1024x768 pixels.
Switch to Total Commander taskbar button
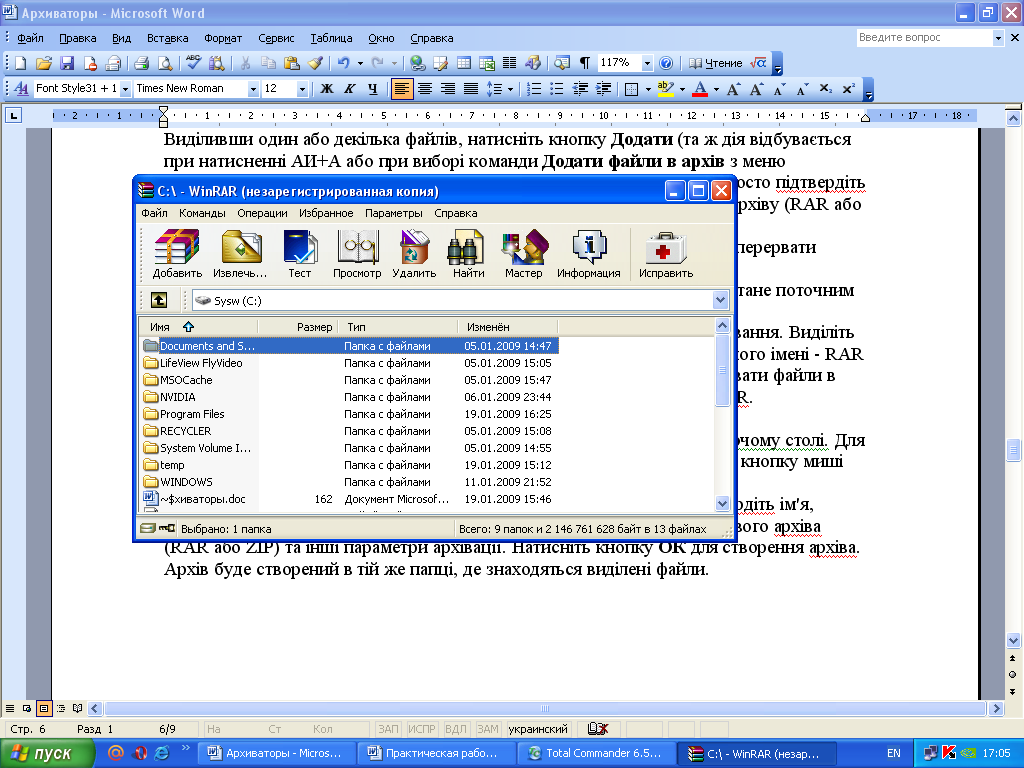[x=599, y=753]
